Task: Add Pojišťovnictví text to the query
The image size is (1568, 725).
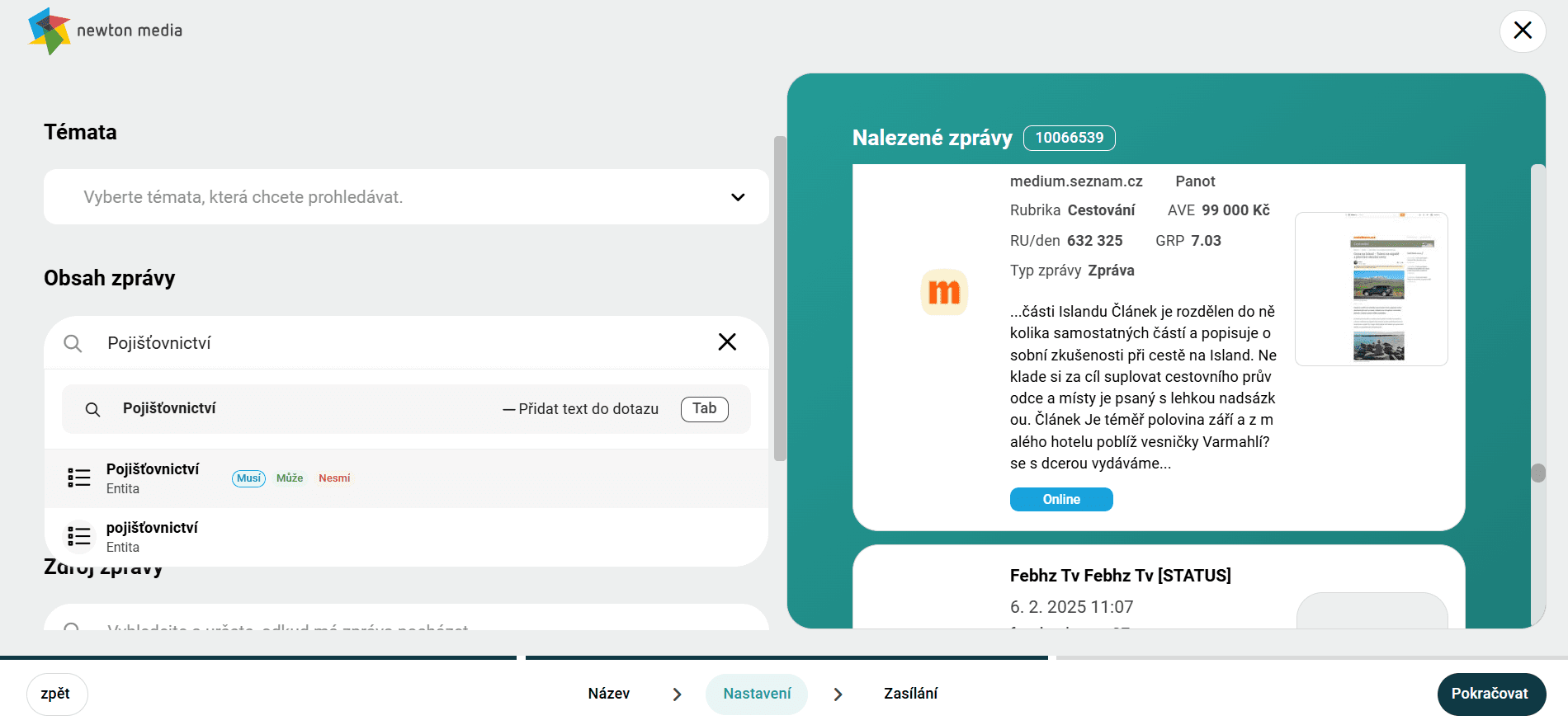Action: (406, 409)
